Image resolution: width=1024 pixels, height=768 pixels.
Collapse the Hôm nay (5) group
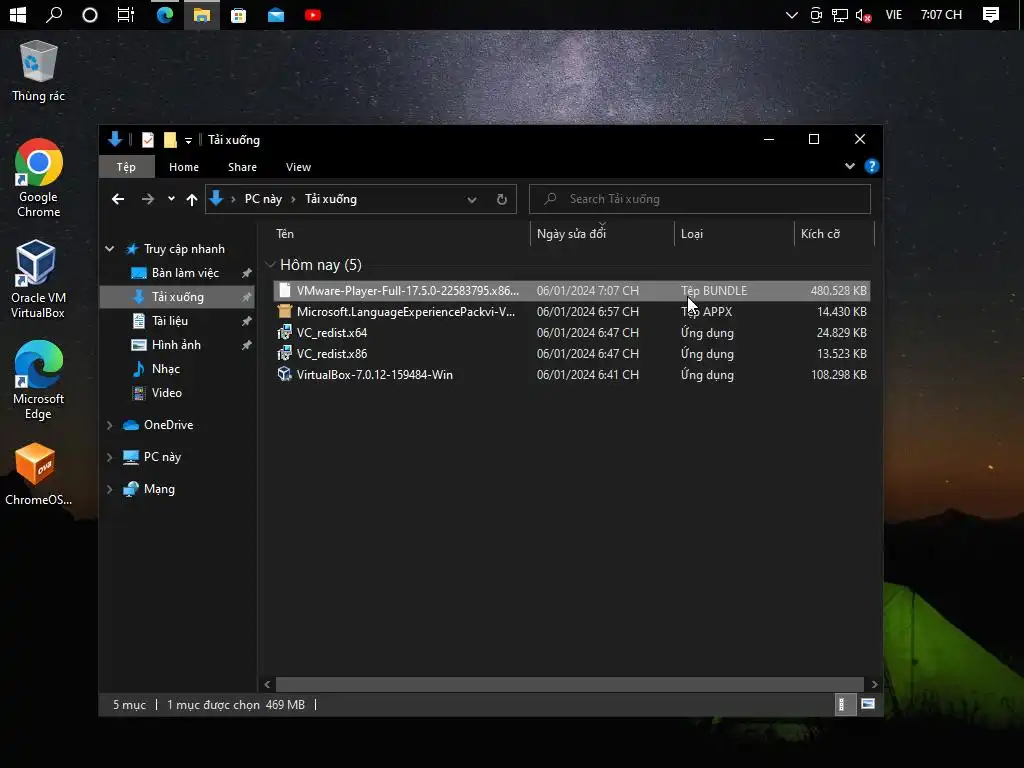pyautogui.click(x=270, y=264)
